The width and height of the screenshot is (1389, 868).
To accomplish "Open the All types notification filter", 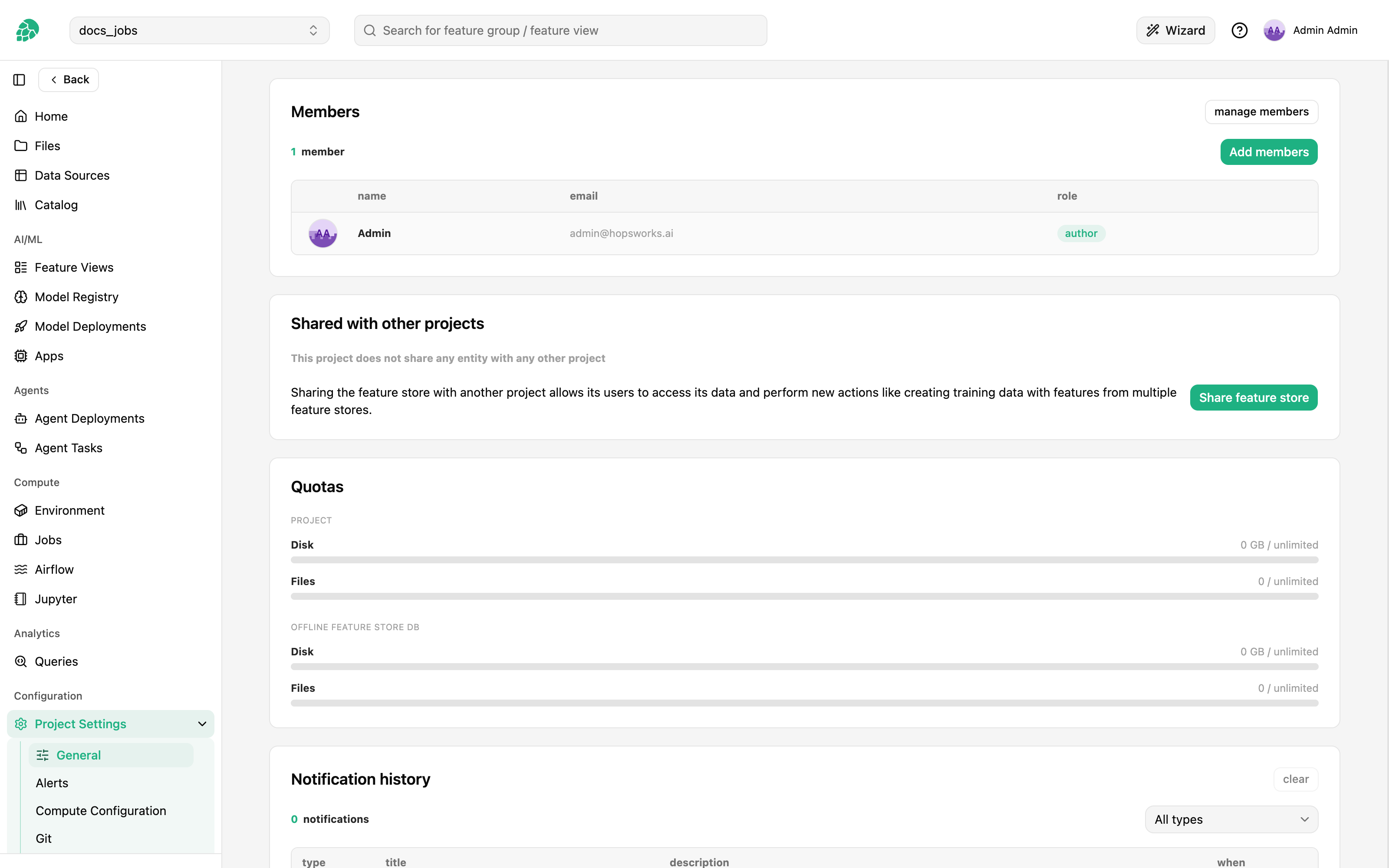I will point(1231,819).
